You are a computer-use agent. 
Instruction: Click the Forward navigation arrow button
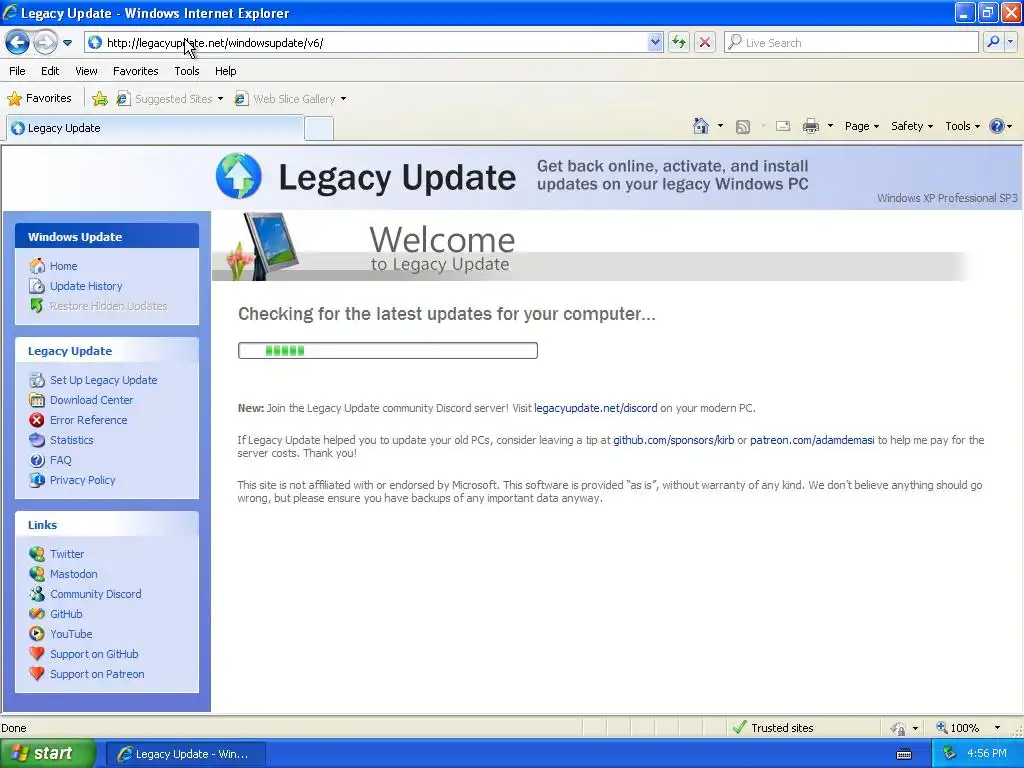[x=44, y=43]
